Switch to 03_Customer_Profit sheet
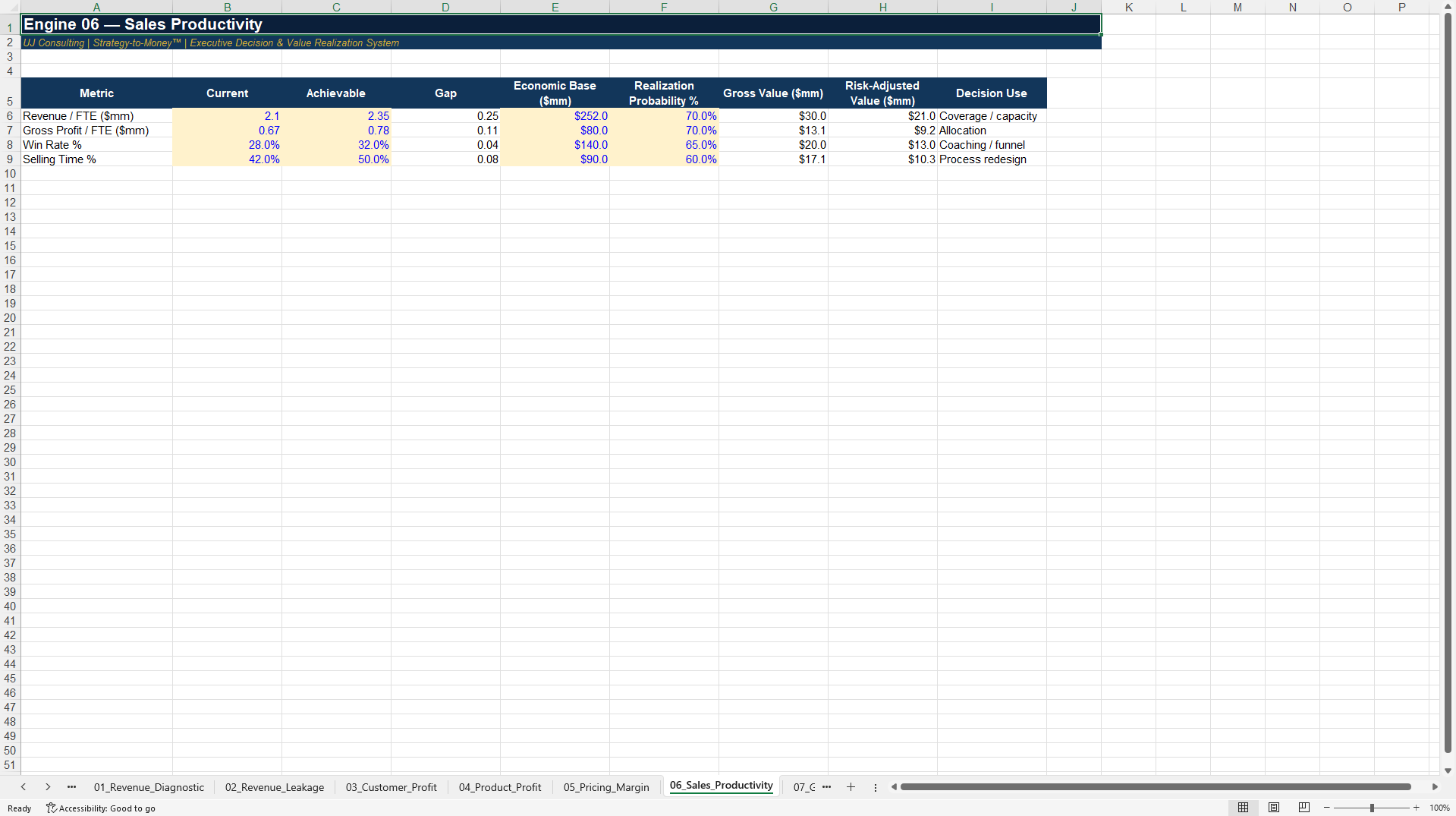Viewport: 1456px width, 816px height. click(x=392, y=787)
